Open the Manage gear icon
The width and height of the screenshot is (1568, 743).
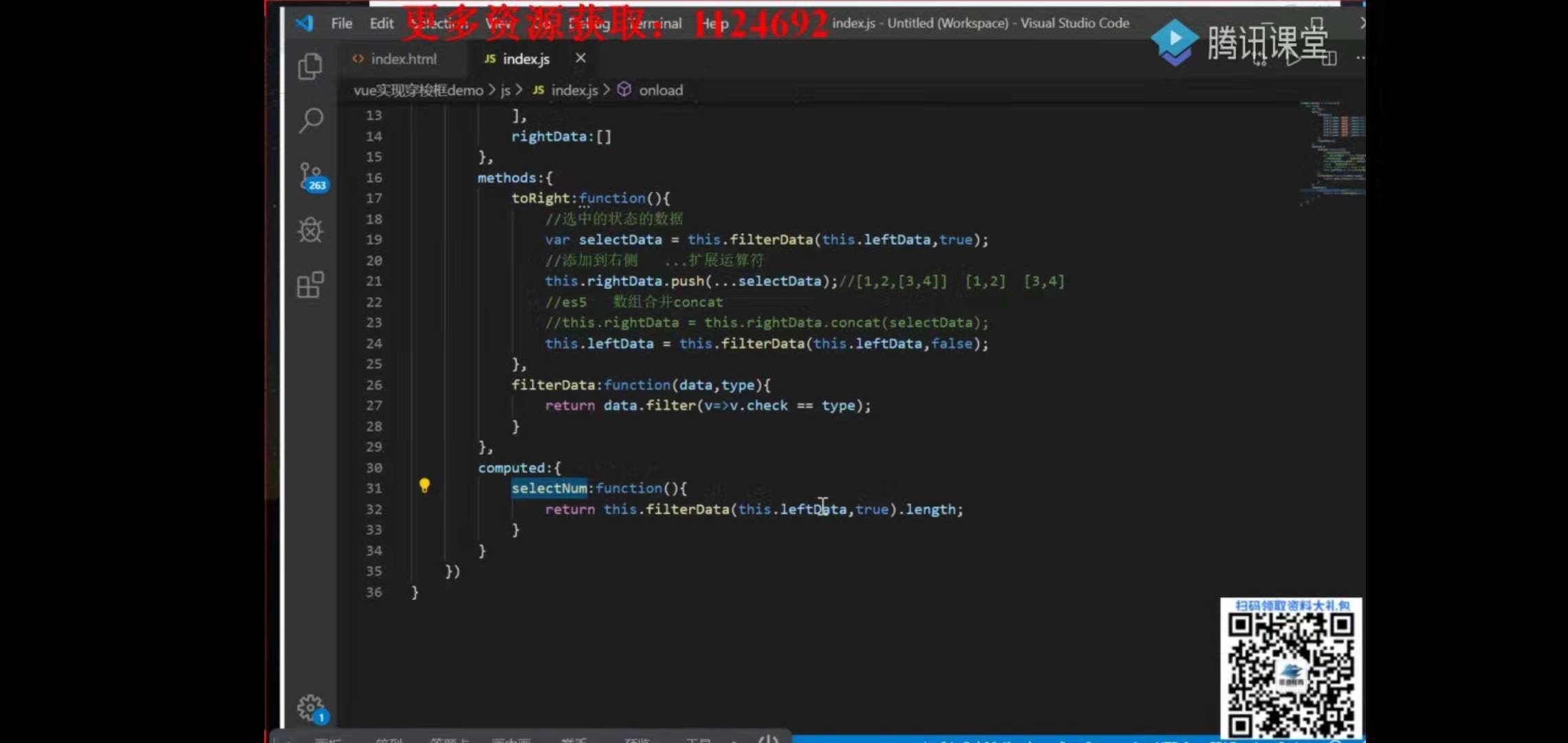[x=310, y=707]
